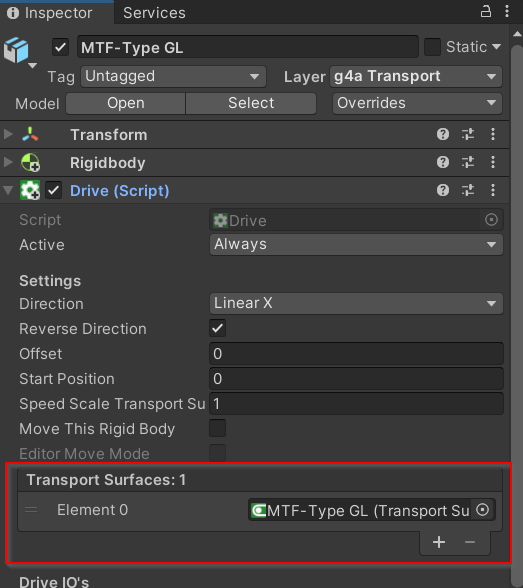Toggle the Static checkbox

(432, 47)
